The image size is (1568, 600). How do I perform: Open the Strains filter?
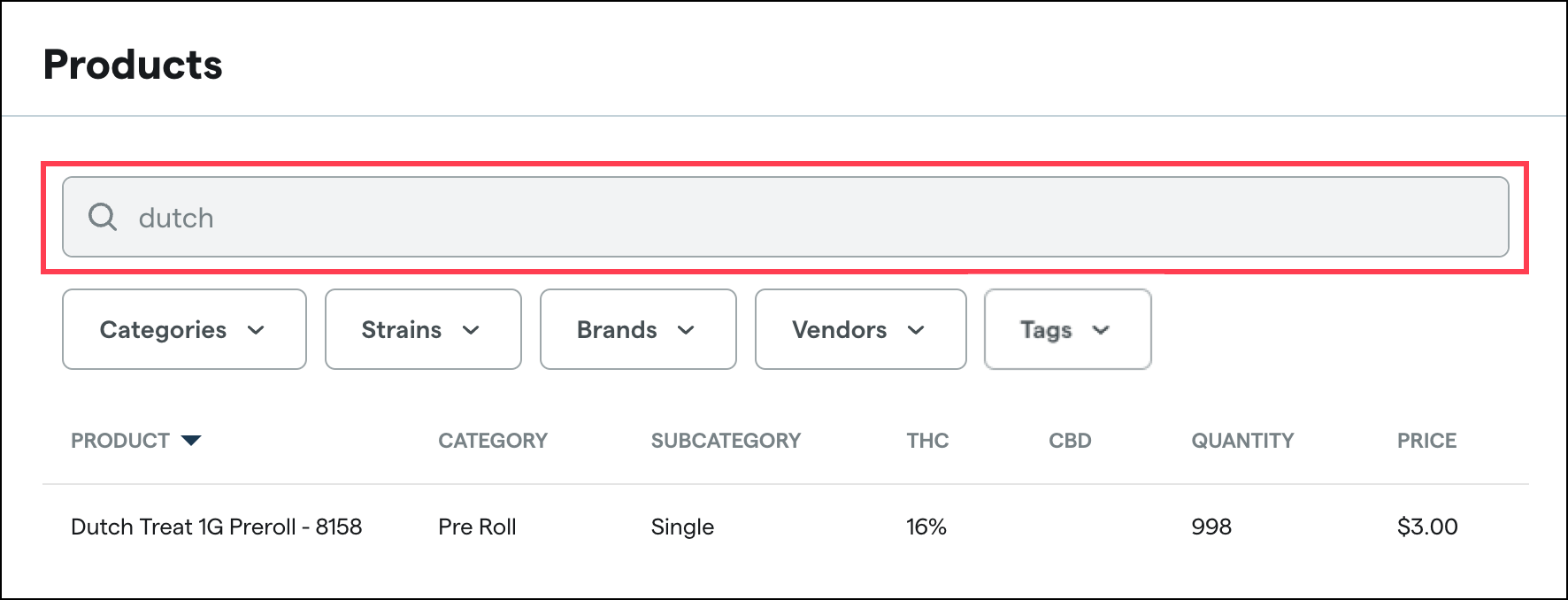click(x=422, y=329)
